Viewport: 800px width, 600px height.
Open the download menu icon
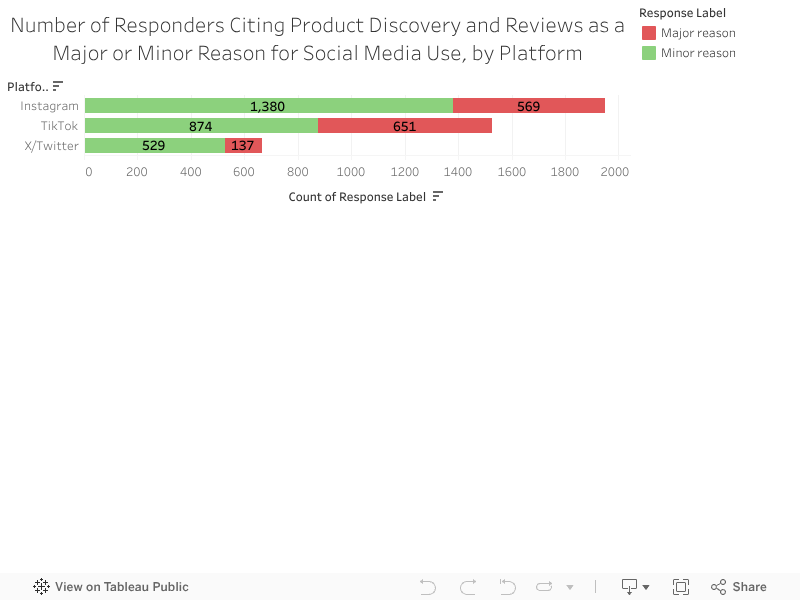(x=635, y=587)
